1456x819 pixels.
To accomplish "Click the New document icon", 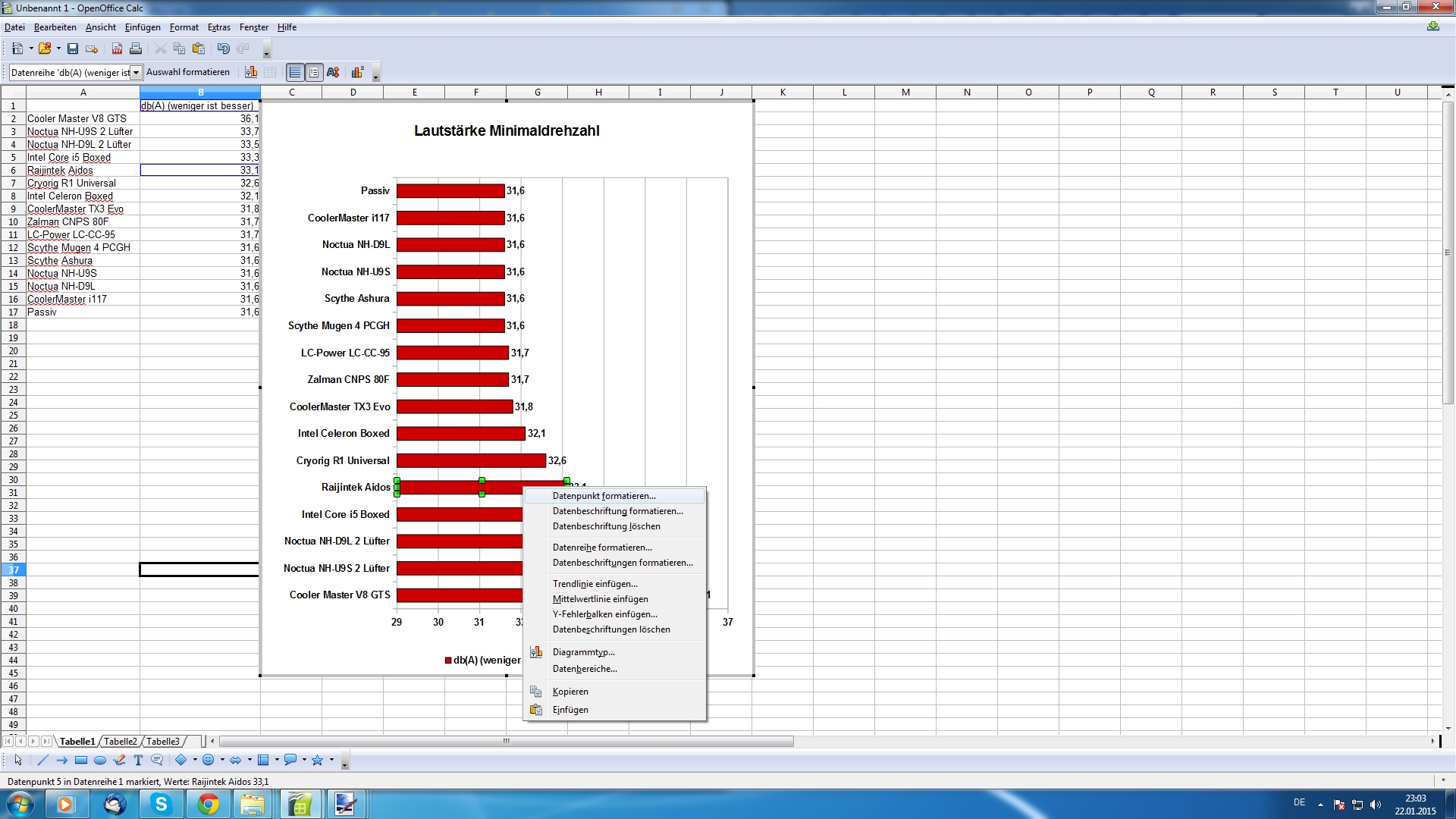I will [x=17, y=49].
